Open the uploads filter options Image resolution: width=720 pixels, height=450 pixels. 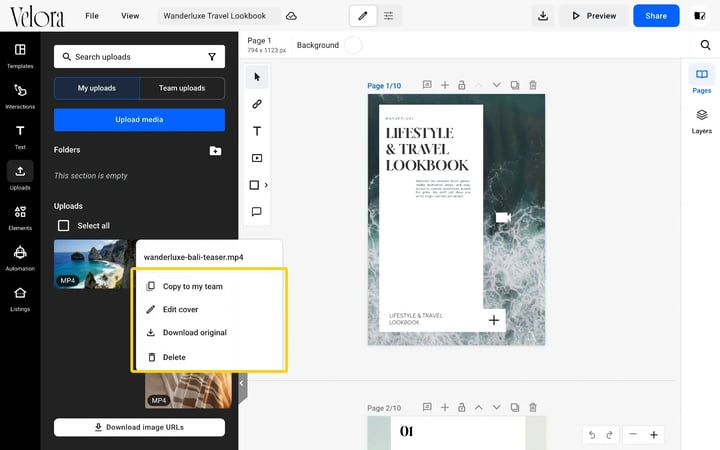(212, 57)
